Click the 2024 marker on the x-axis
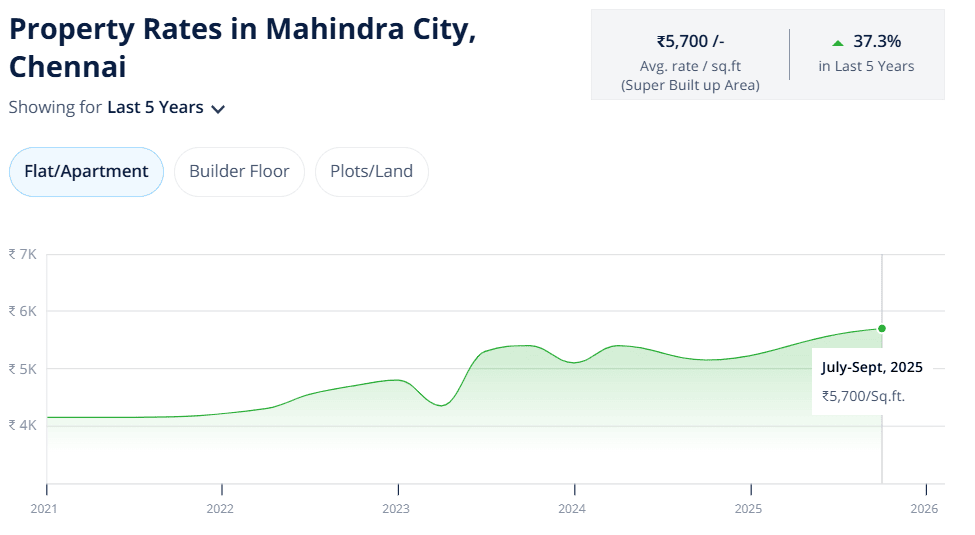 (572, 508)
